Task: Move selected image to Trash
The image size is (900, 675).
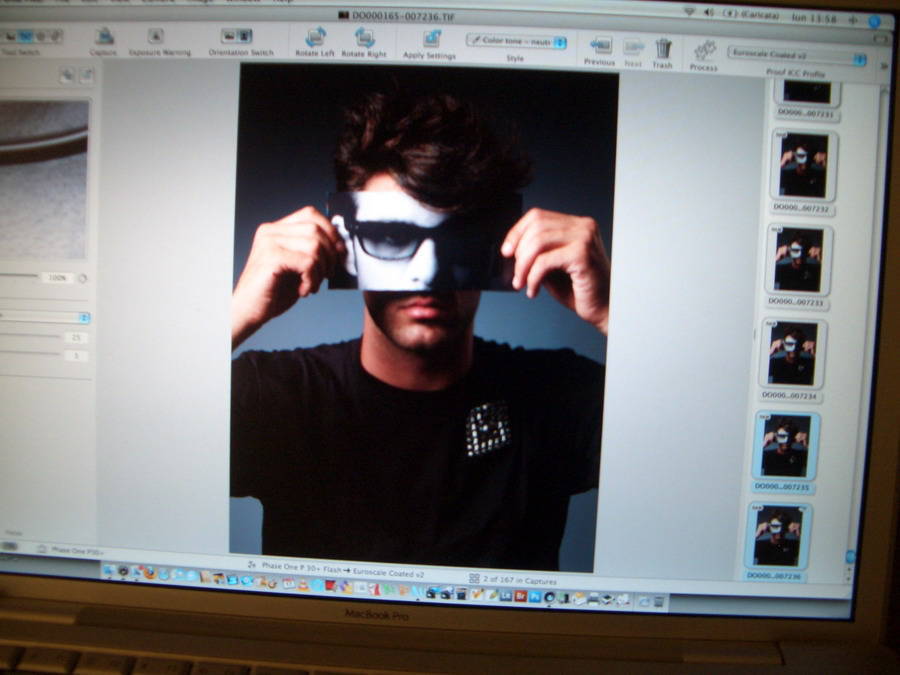Action: point(663,48)
